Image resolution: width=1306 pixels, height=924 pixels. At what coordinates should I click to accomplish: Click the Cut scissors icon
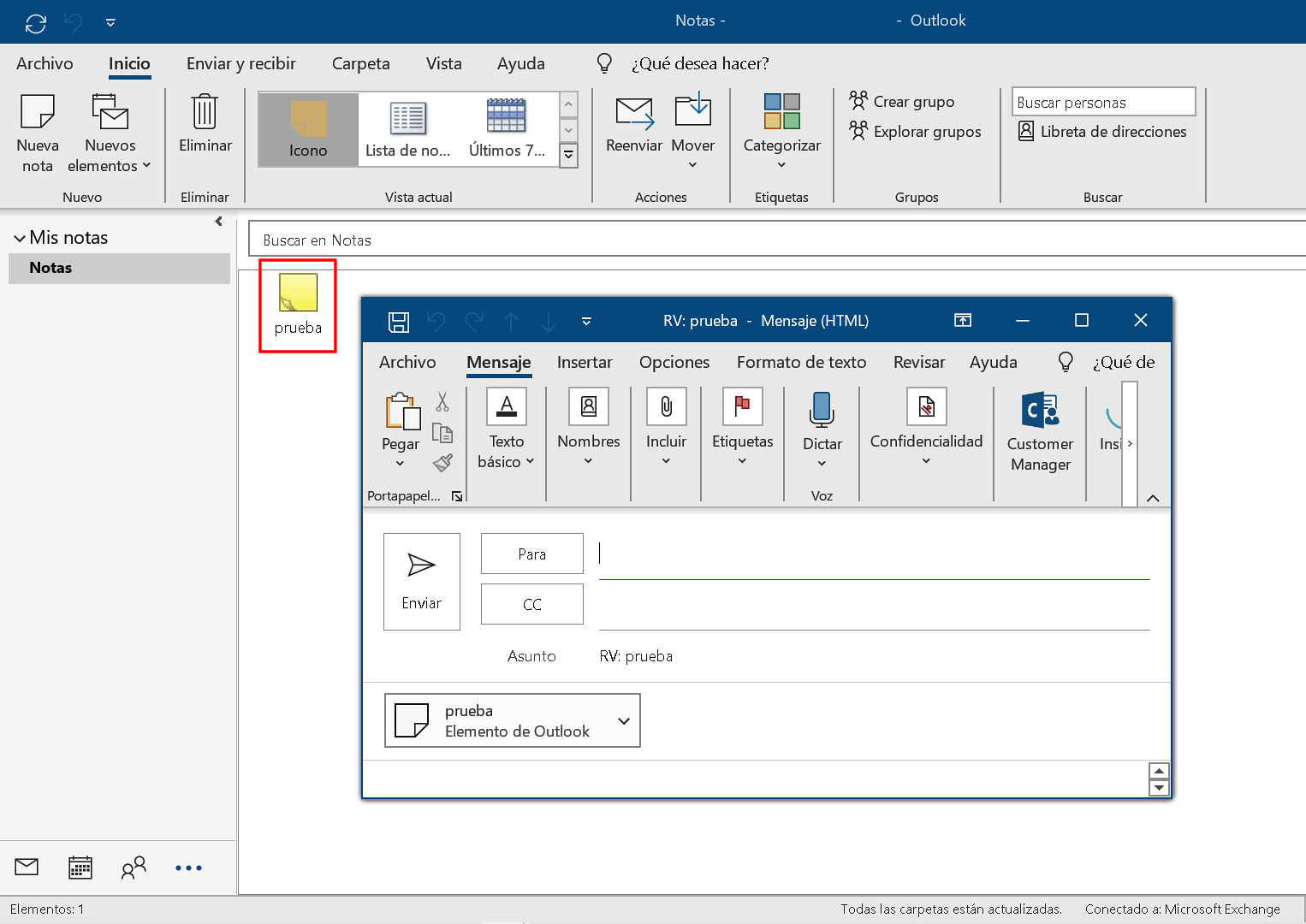442,402
